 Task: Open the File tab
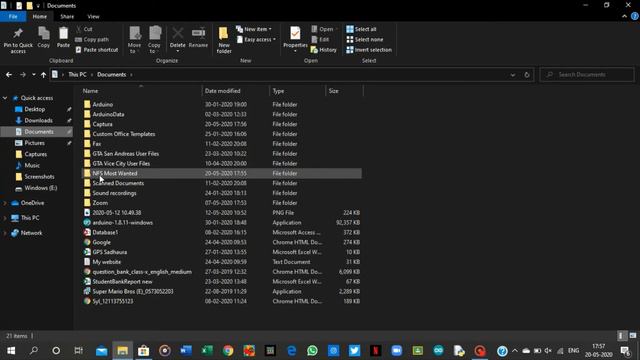click(13, 16)
